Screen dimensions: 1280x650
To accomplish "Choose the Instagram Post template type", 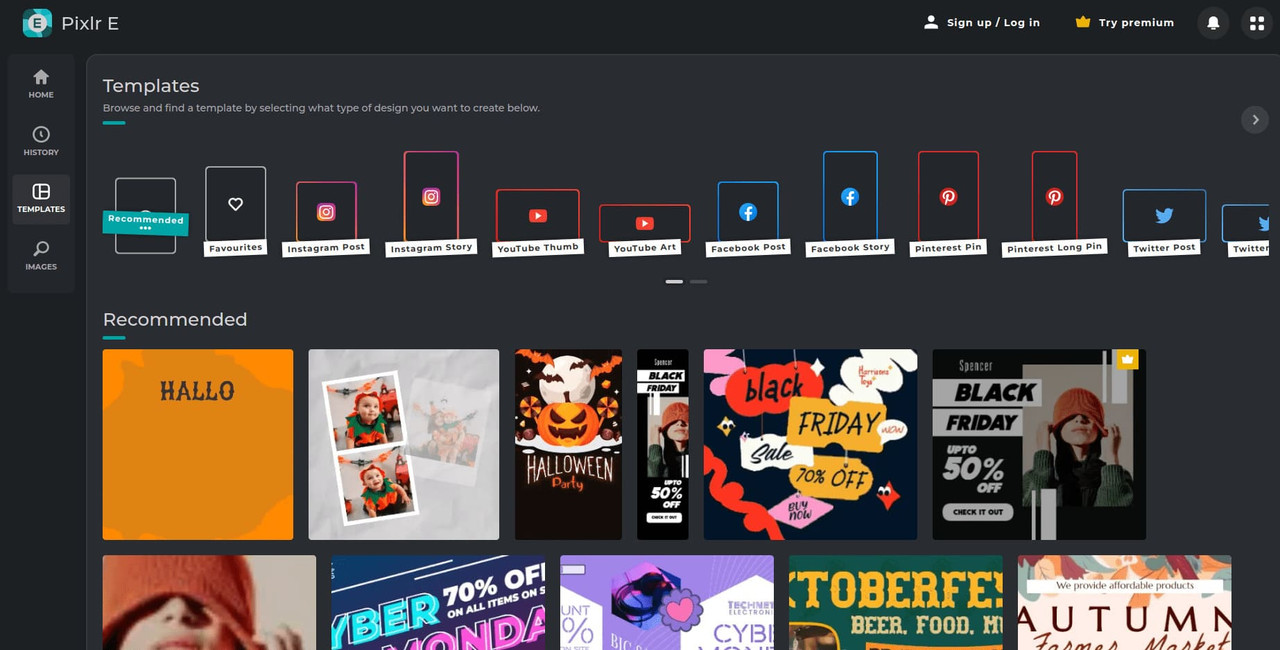I will tap(326, 218).
